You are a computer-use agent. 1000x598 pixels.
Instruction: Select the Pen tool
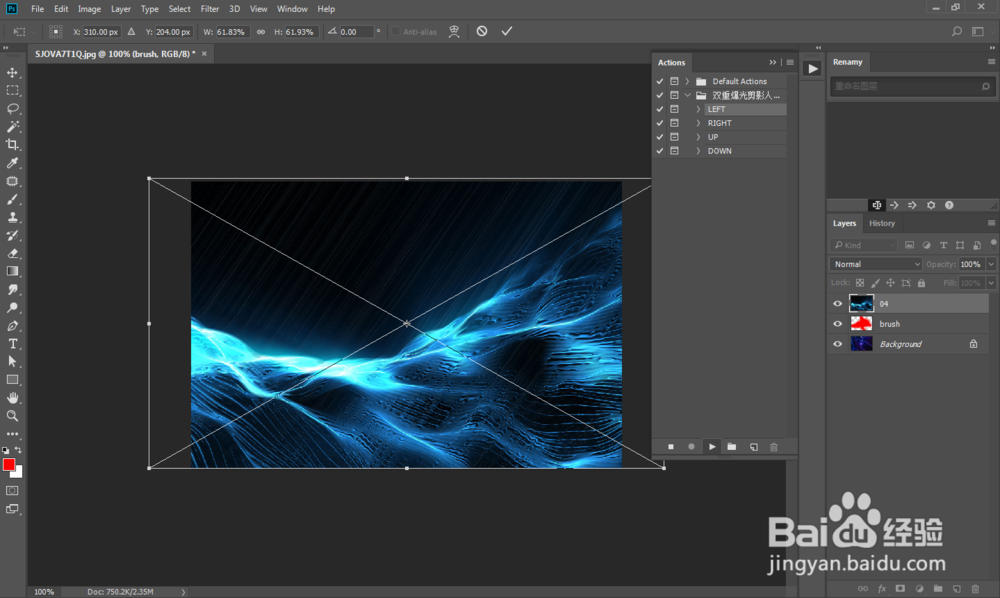(12, 326)
